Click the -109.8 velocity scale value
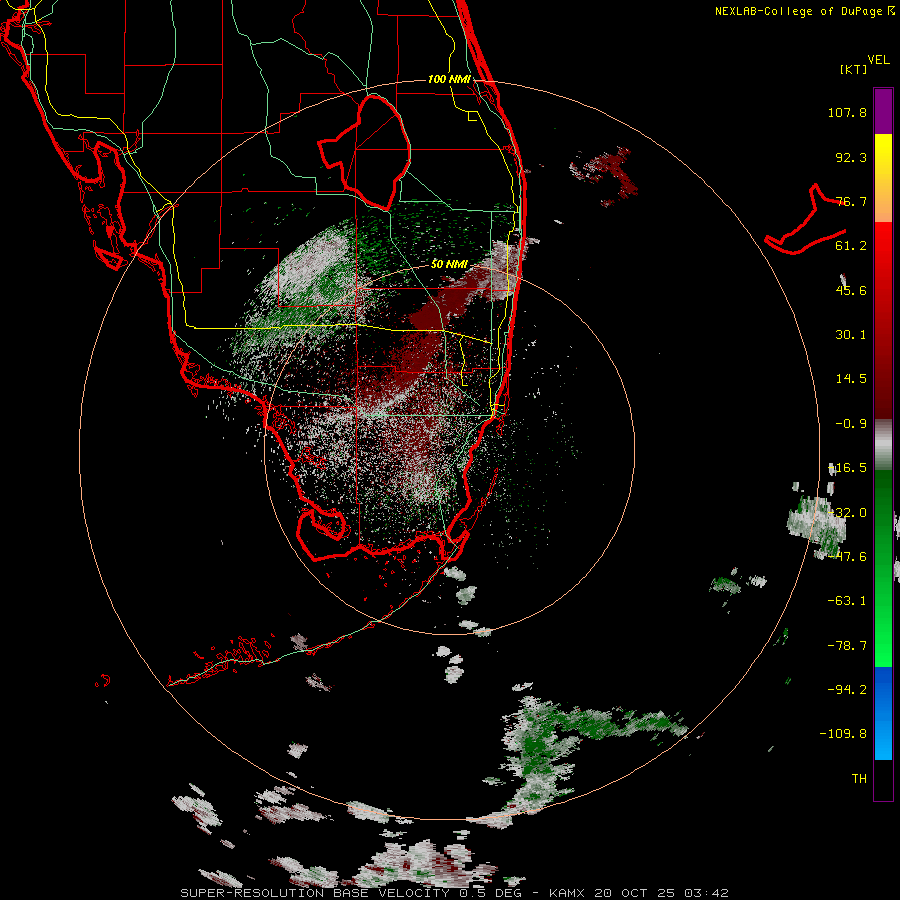This screenshot has width=900, height=900. click(x=843, y=734)
